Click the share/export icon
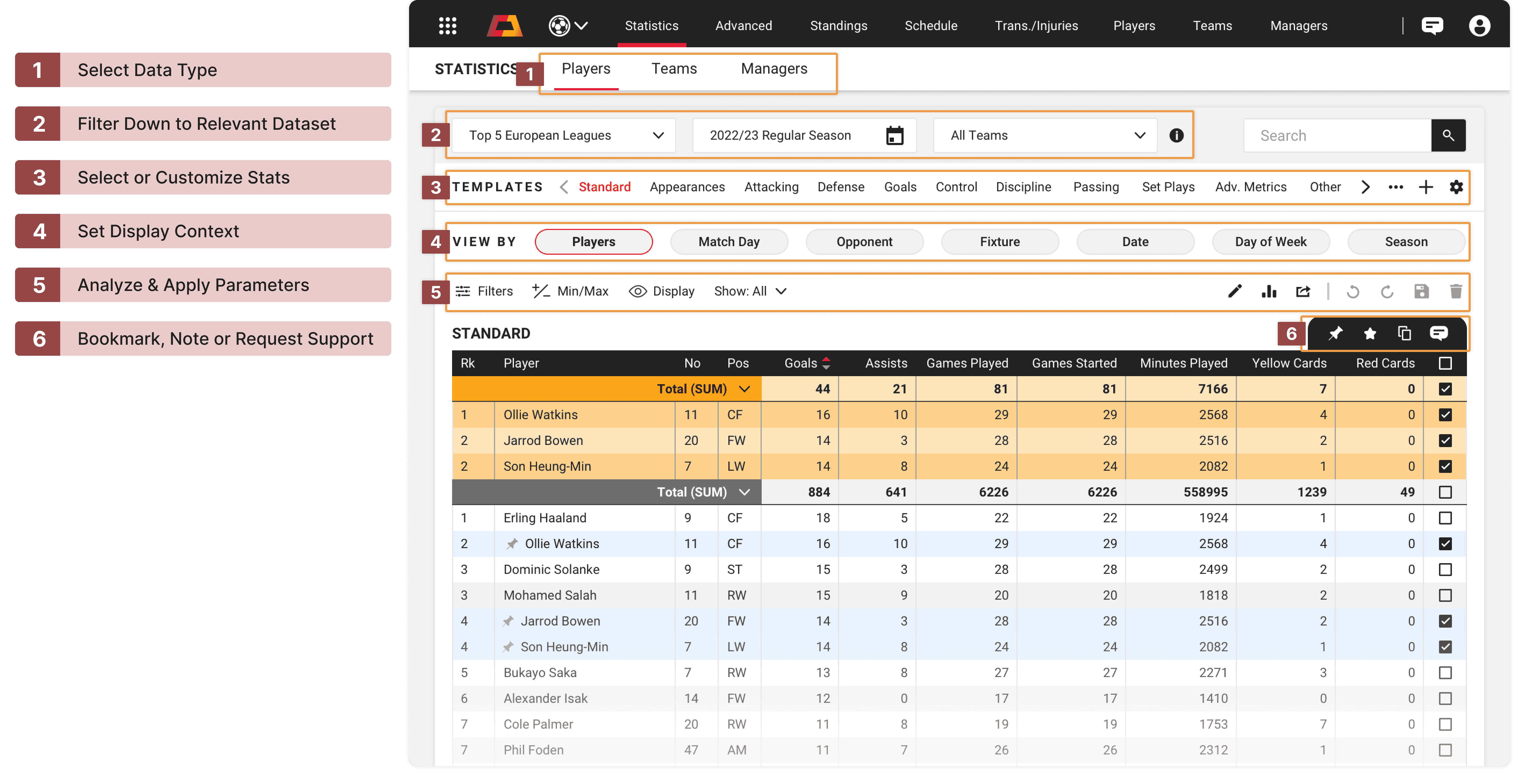The width and height of the screenshot is (1525, 784). pyautogui.click(x=1303, y=291)
